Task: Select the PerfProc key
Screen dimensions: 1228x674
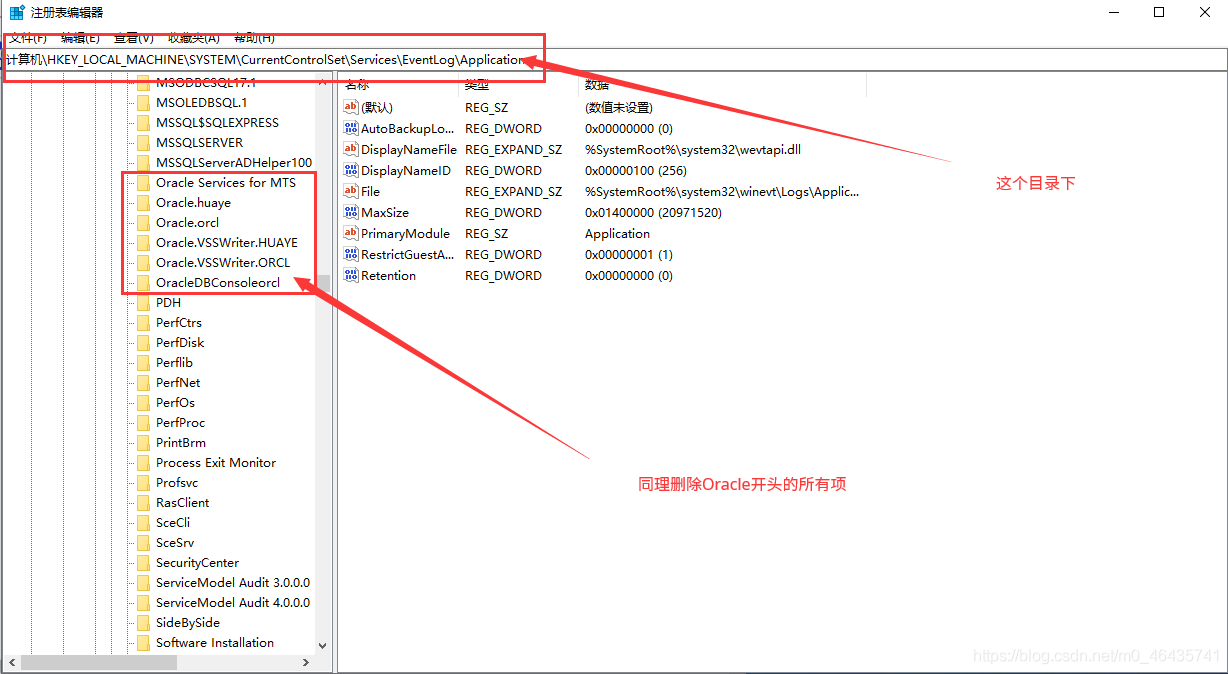Action: (180, 422)
